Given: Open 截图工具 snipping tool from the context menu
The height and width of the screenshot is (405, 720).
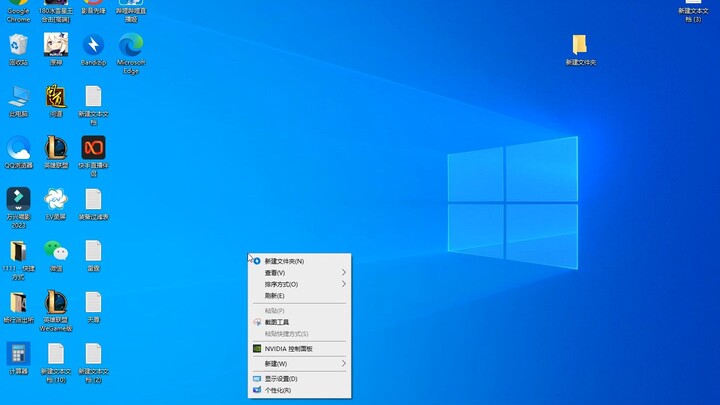Looking at the screenshot, I should pyautogui.click(x=299, y=322).
